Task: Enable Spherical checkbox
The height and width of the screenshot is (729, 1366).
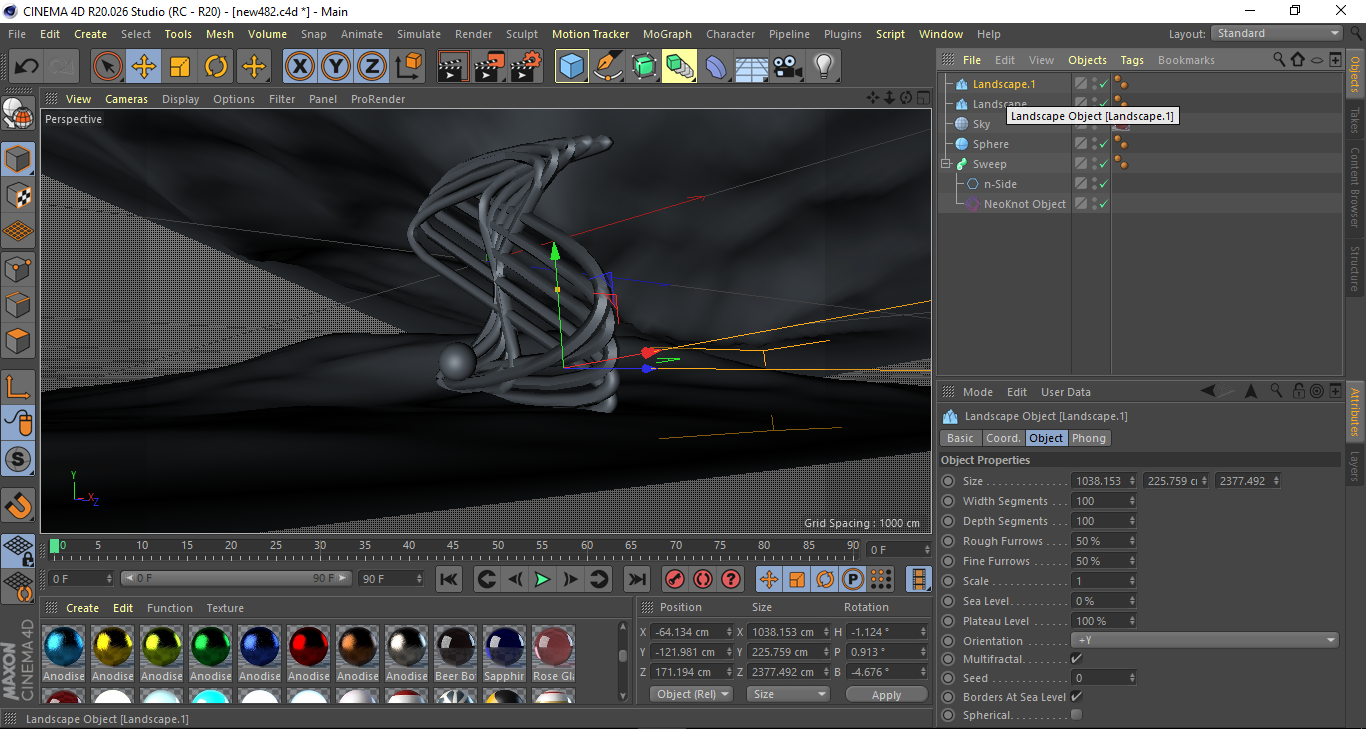Action: click(x=1076, y=715)
